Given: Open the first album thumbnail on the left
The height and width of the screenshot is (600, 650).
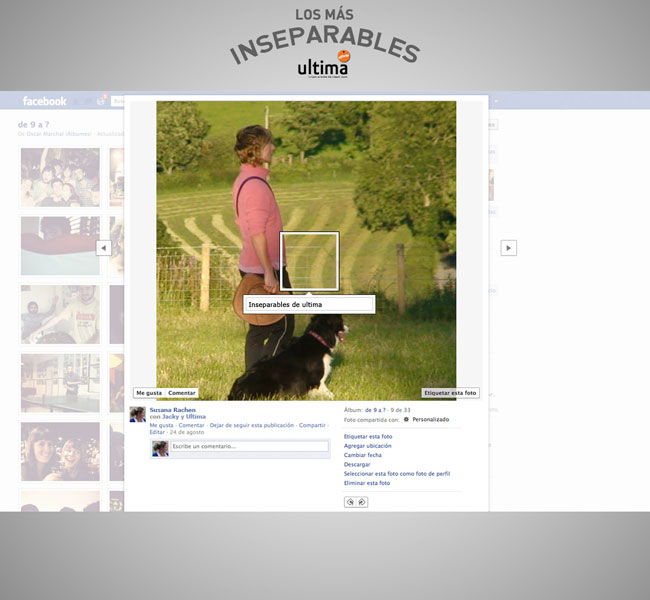Looking at the screenshot, I should [x=60, y=177].
